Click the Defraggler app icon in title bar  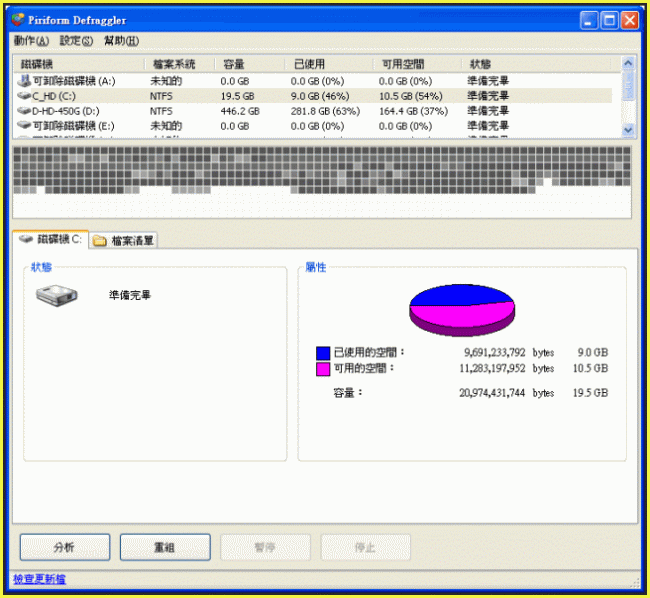click(x=18, y=20)
